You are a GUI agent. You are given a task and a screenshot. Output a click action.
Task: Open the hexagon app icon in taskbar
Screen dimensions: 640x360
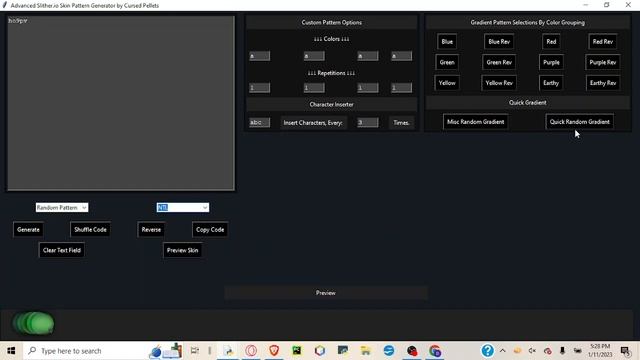[320, 351]
